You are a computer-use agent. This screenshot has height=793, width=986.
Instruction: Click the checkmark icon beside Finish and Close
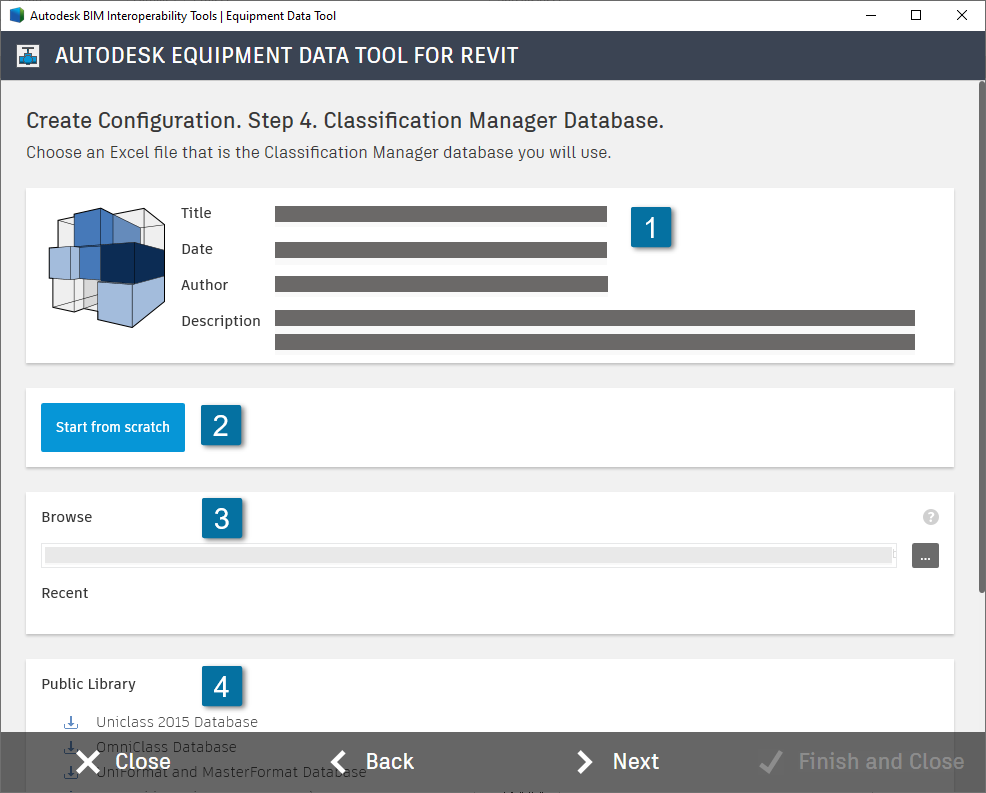click(770, 761)
